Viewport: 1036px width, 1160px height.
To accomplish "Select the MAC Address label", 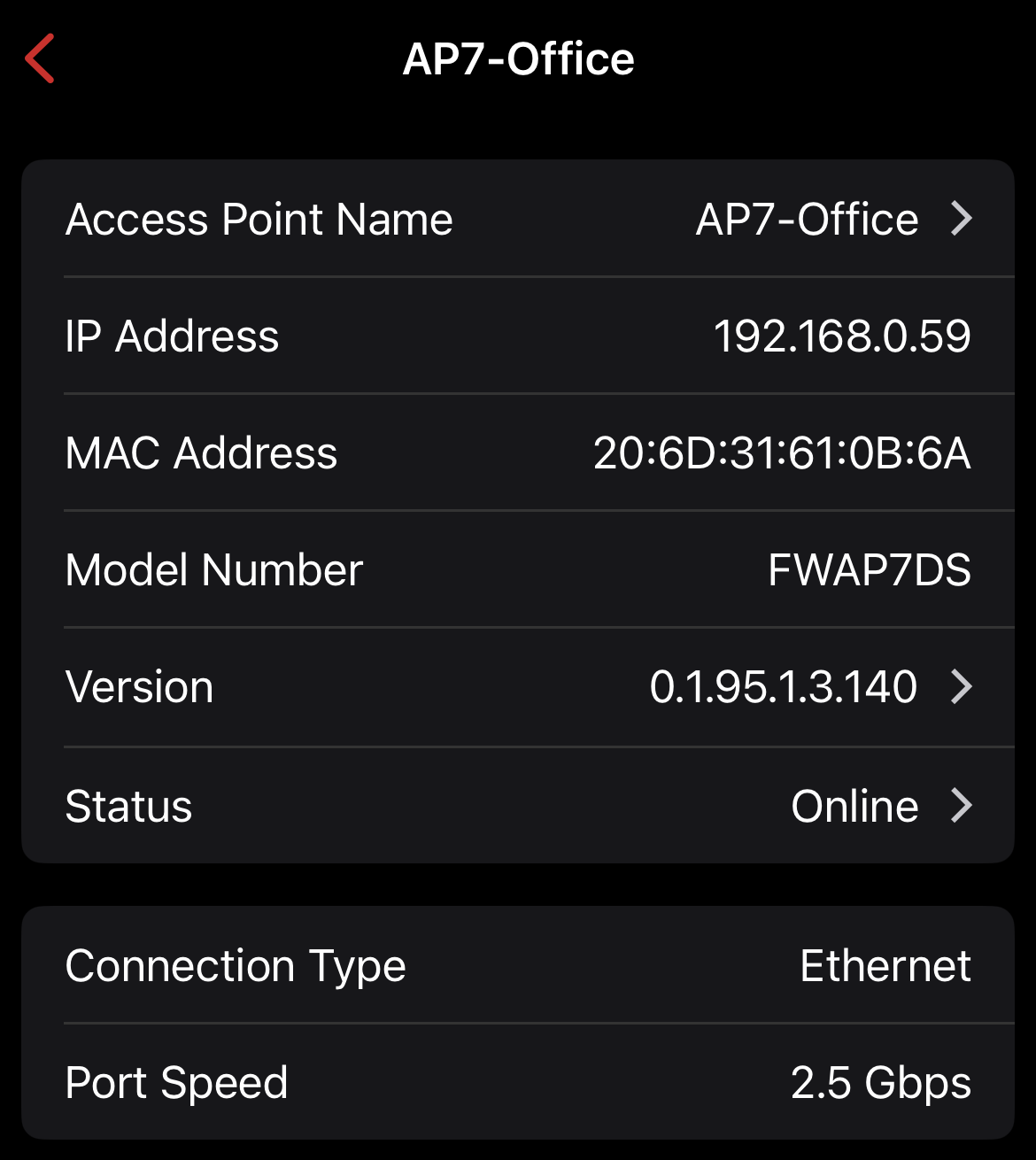I will (x=201, y=453).
